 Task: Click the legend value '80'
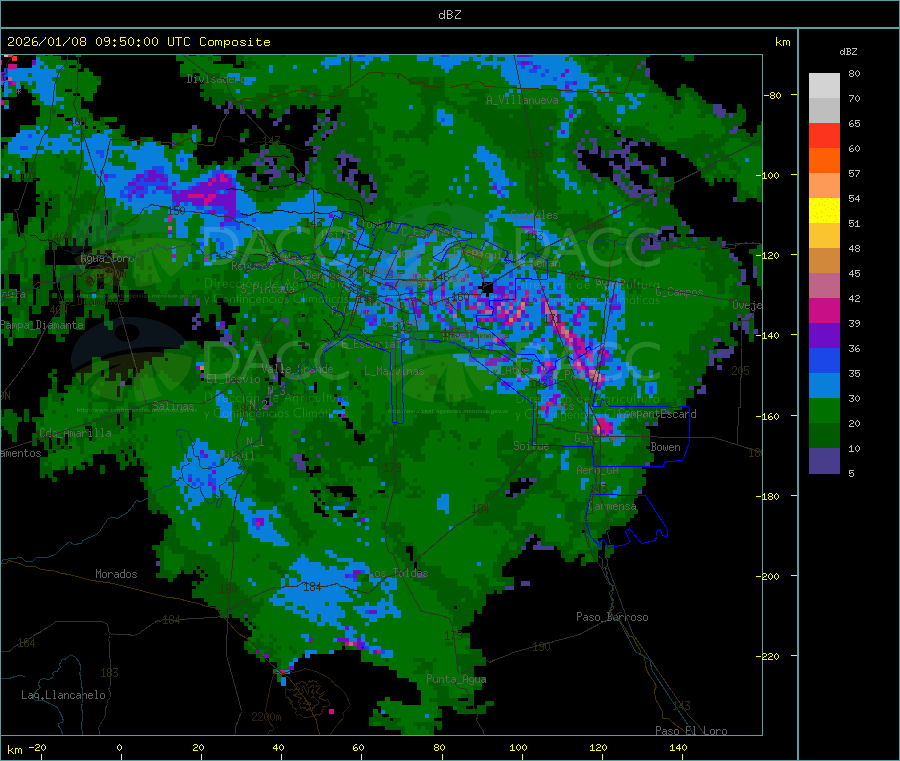pyautogui.click(x=854, y=73)
